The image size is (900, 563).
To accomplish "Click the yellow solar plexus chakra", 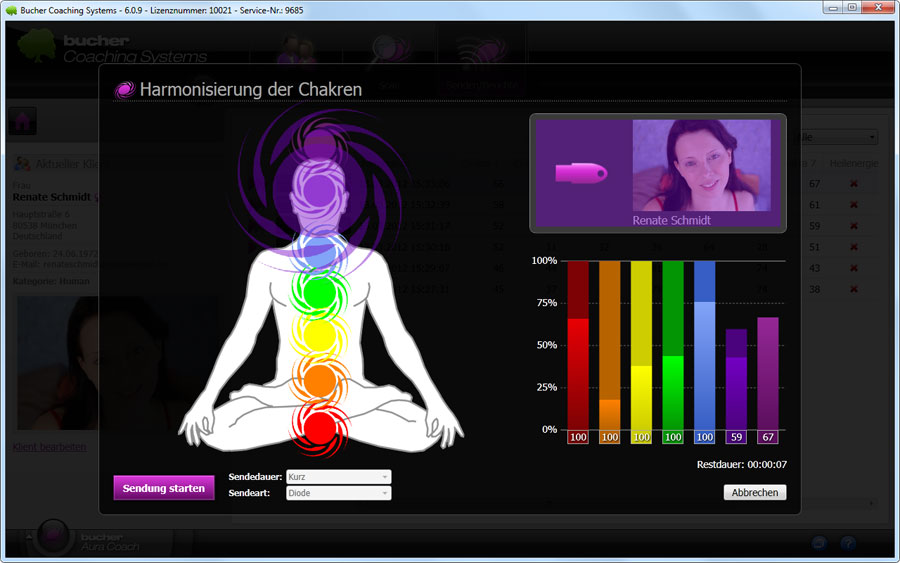I will 320,336.
